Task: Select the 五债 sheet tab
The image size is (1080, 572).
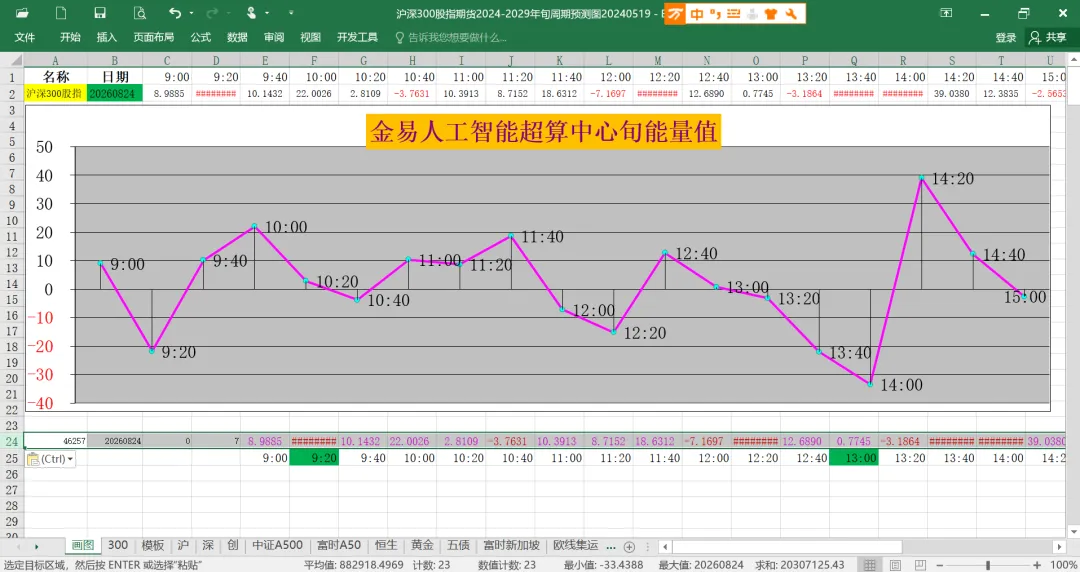Action: tap(458, 545)
